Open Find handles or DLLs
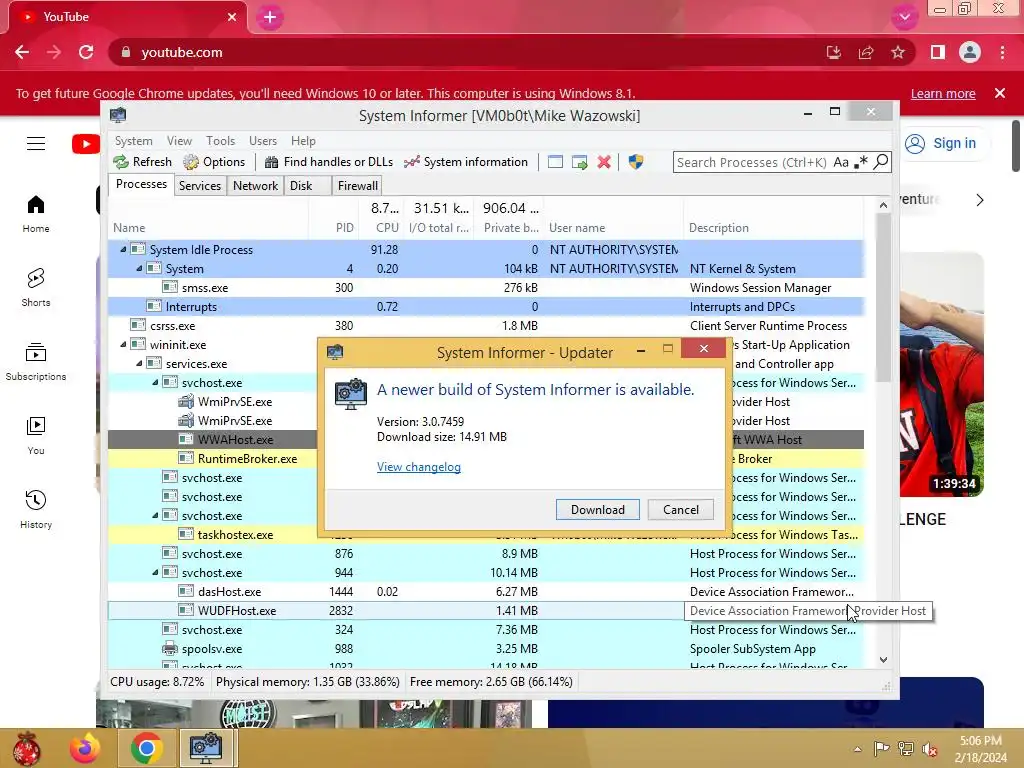The width and height of the screenshot is (1024, 768). (x=329, y=162)
